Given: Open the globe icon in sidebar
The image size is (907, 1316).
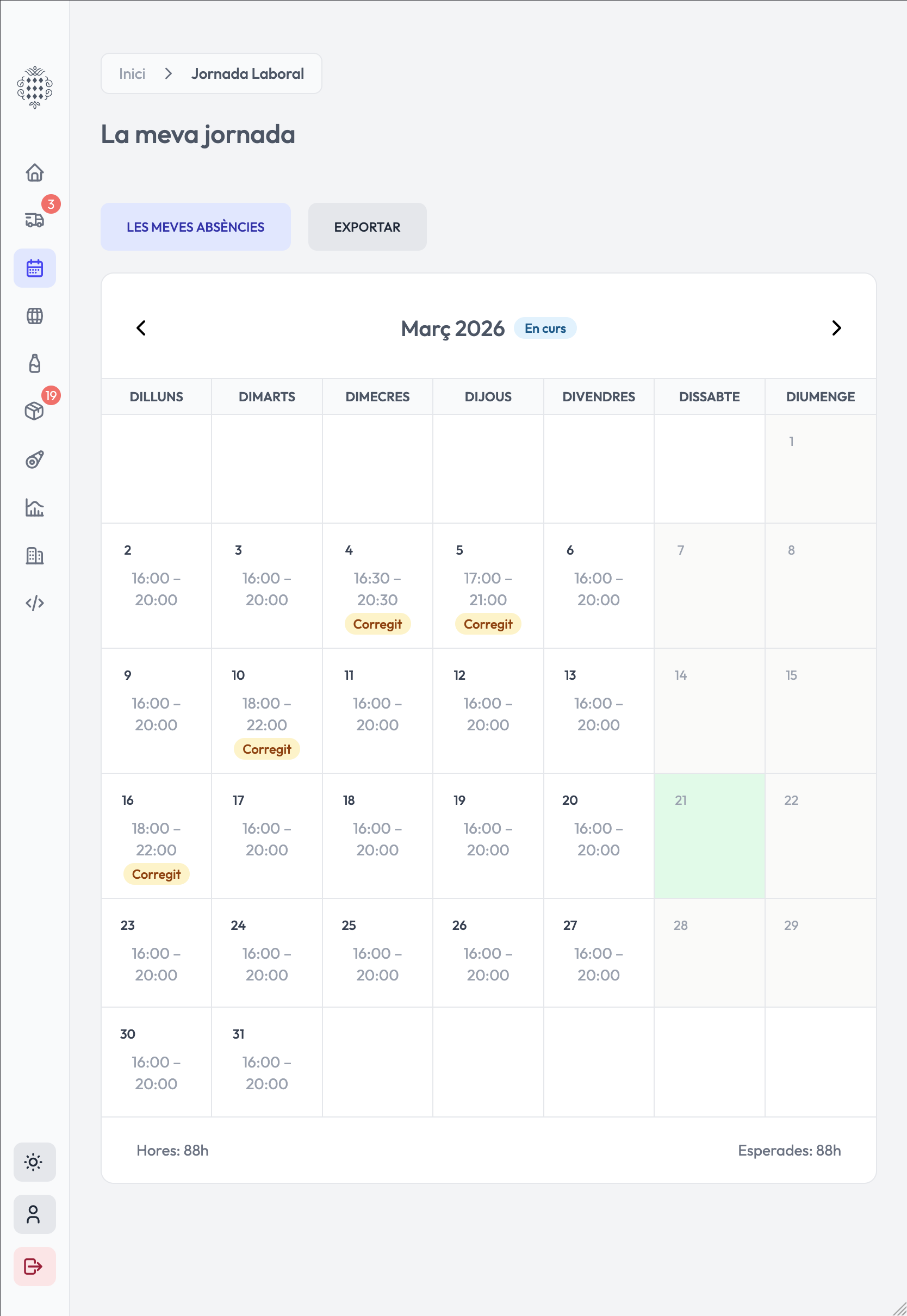Looking at the screenshot, I should coord(35,316).
